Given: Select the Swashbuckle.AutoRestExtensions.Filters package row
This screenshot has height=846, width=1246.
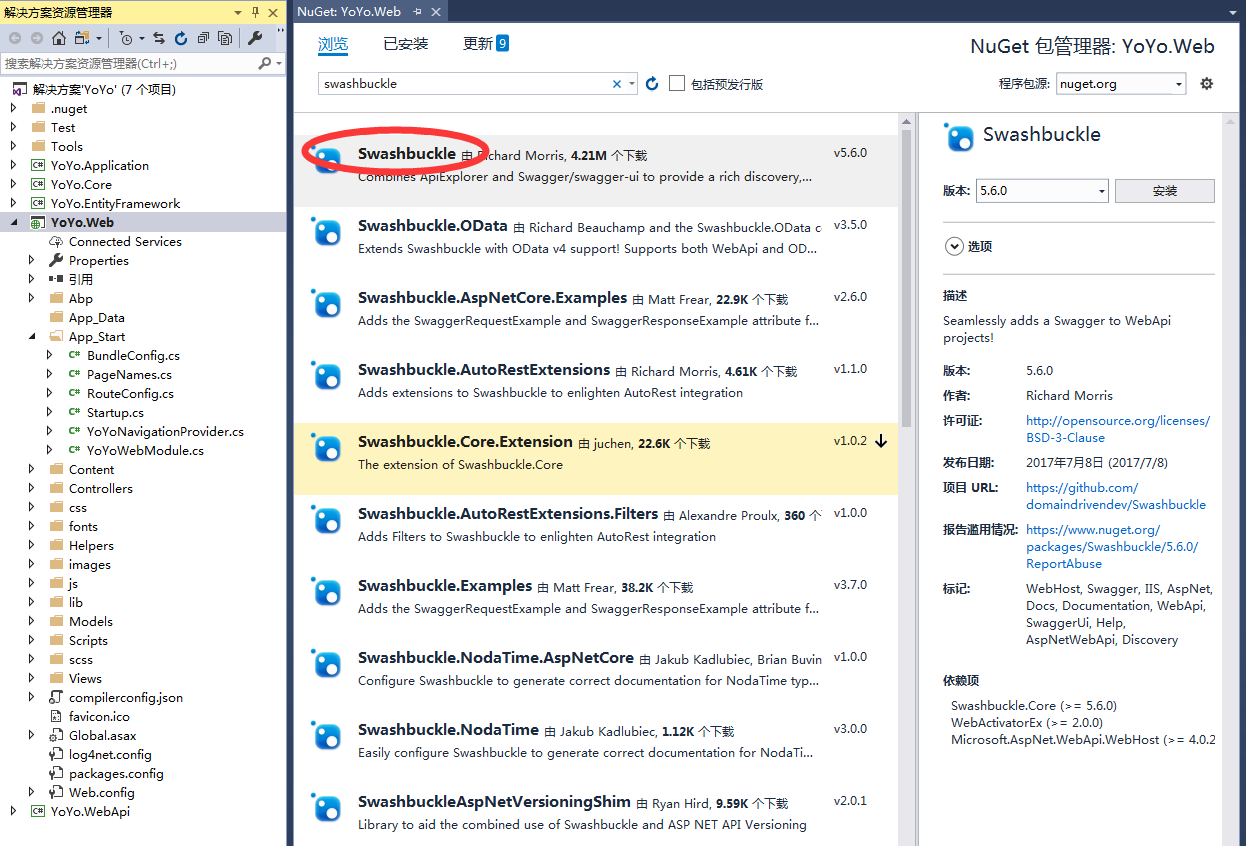Looking at the screenshot, I should (597, 531).
